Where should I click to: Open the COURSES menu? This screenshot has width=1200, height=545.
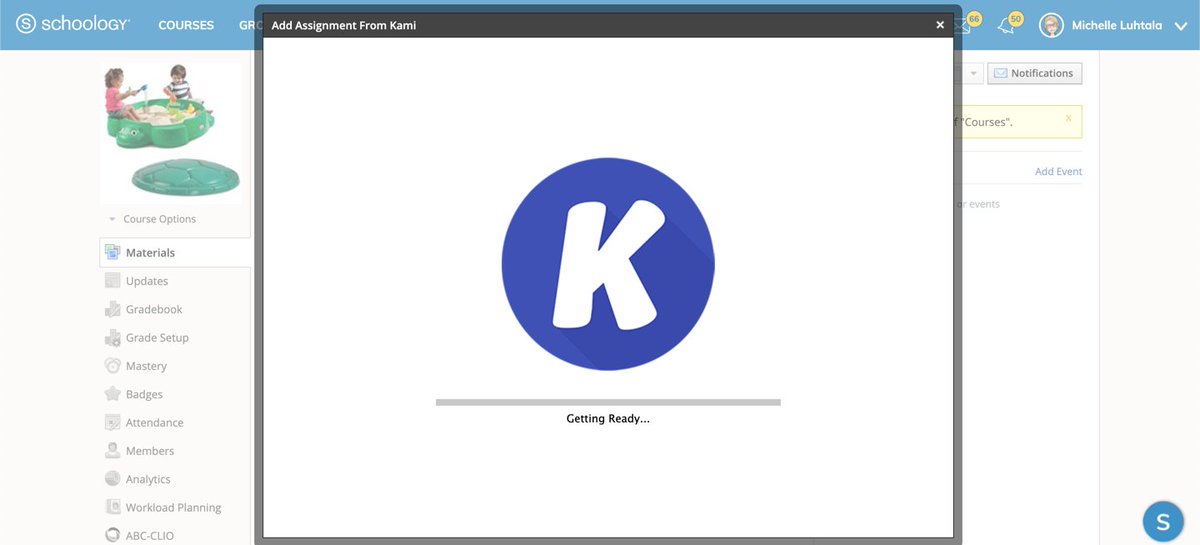point(186,25)
